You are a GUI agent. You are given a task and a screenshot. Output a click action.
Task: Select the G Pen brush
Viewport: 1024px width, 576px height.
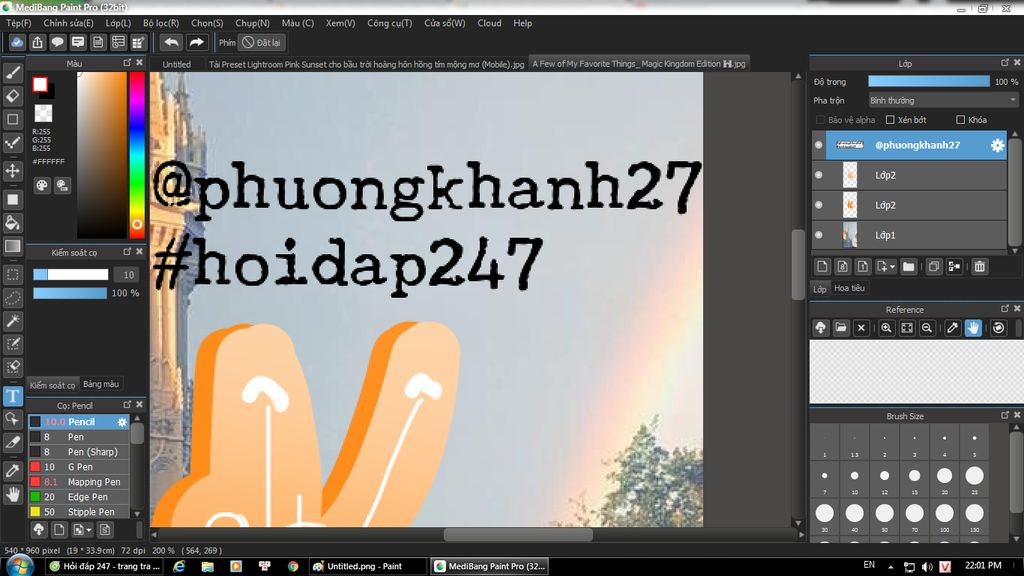(x=78, y=467)
